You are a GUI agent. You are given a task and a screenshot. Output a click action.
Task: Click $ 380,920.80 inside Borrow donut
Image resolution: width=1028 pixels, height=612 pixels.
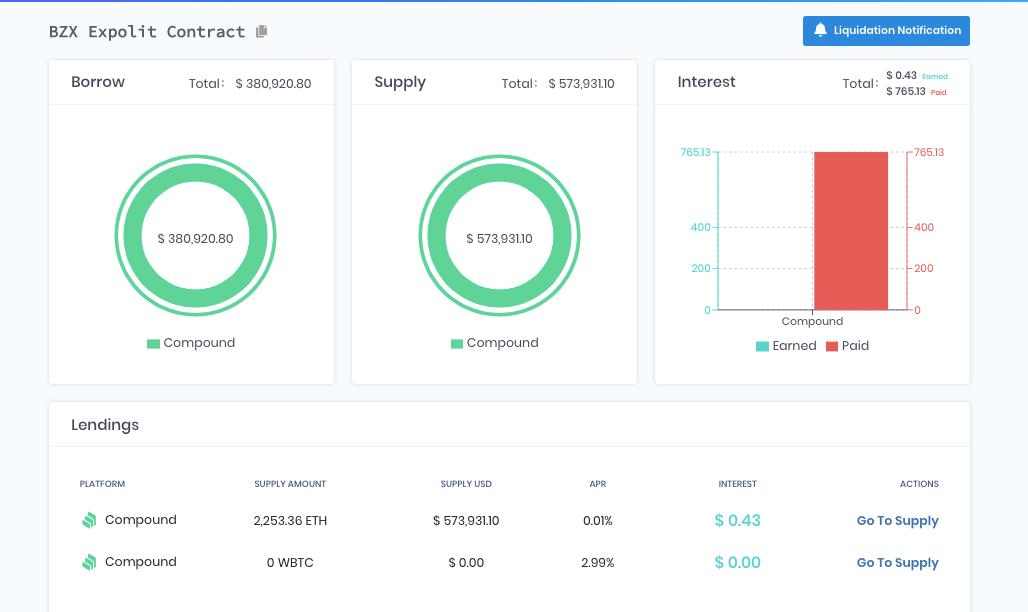195,239
